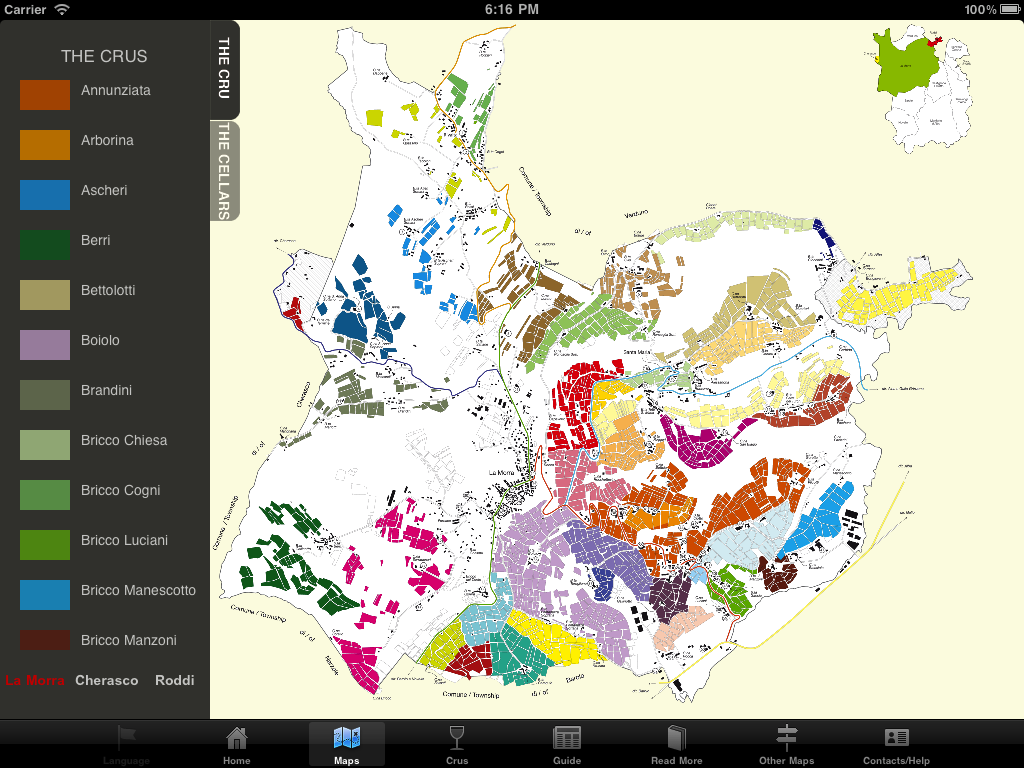
Task: Tap the Maps icon in bottom bar
Action: [347, 739]
